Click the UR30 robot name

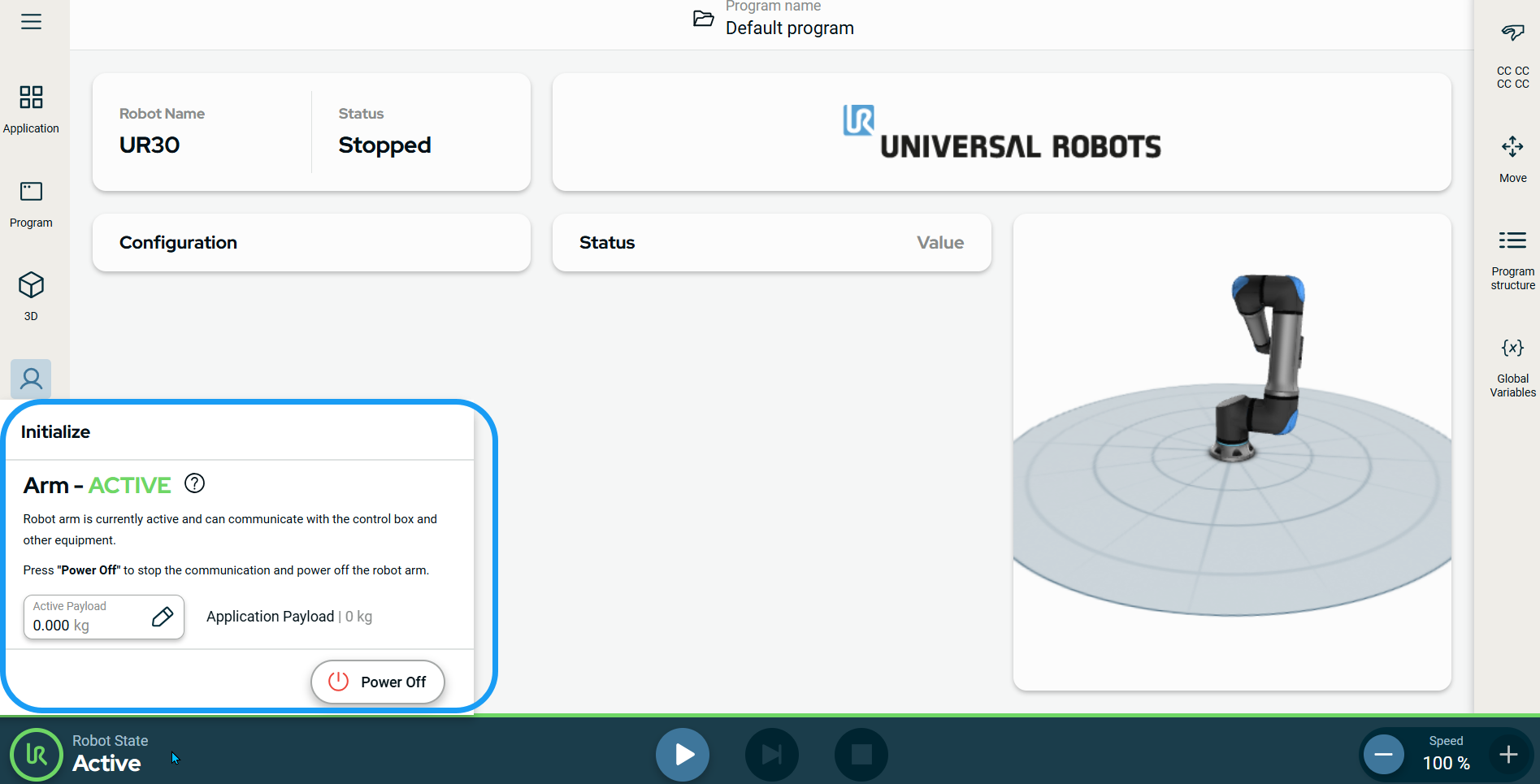[150, 145]
